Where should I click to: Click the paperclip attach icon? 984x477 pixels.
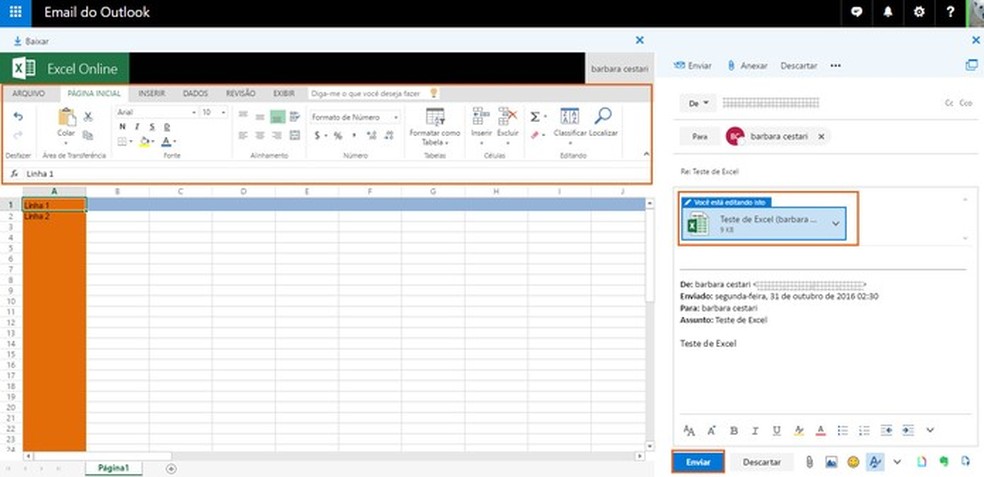(810, 462)
